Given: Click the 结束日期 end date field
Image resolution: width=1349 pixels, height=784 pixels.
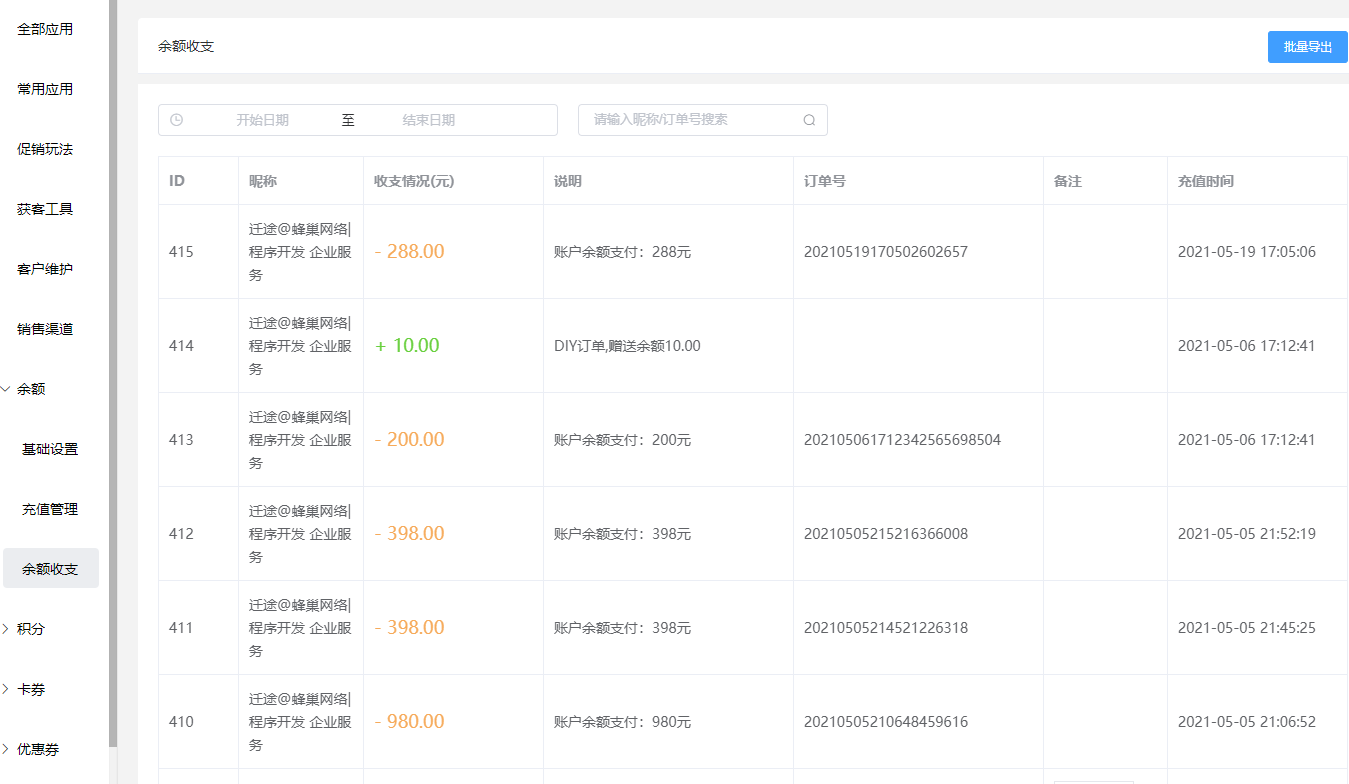Looking at the screenshot, I should (429, 120).
